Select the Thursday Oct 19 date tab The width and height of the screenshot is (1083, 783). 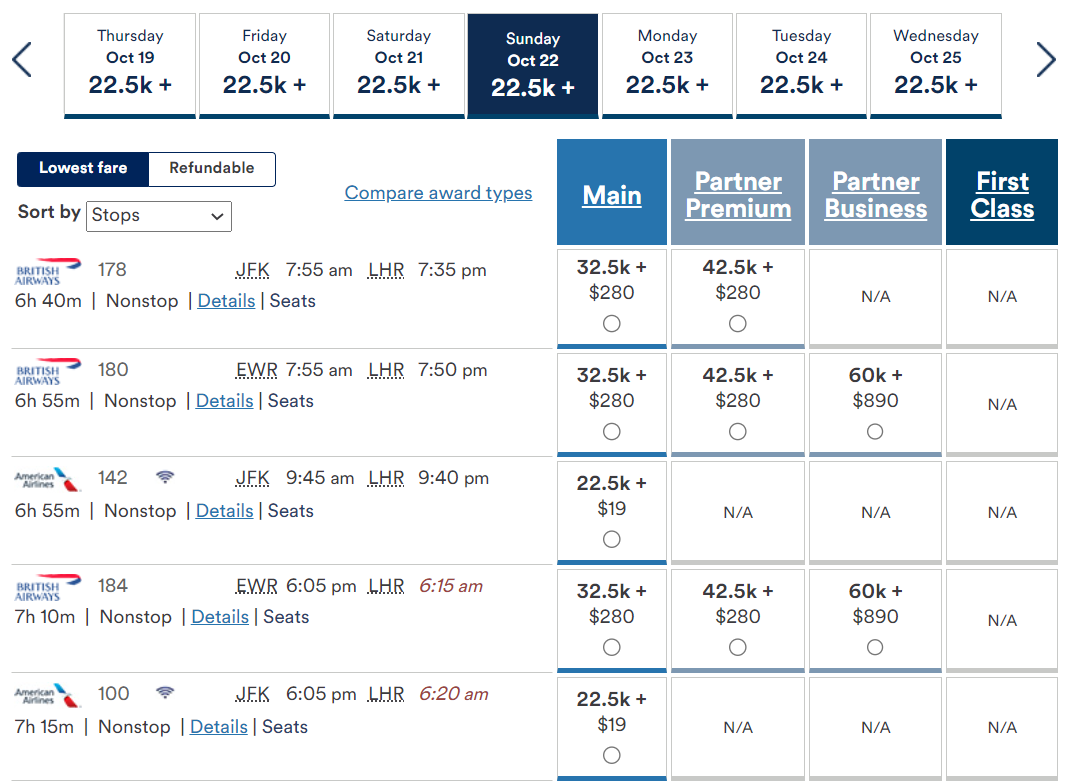(x=129, y=65)
